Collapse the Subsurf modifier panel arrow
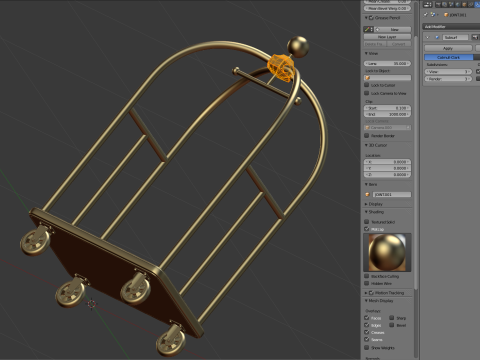The height and width of the screenshot is (360, 480). [x=428, y=37]
